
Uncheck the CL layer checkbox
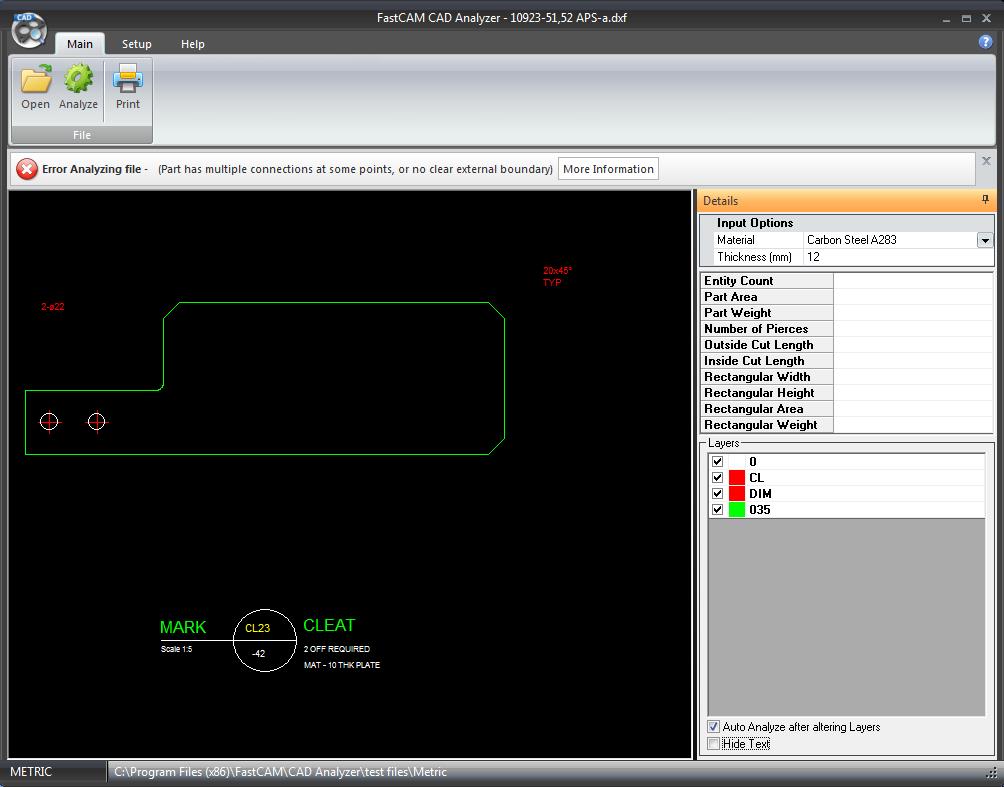(x=717, y=477)
